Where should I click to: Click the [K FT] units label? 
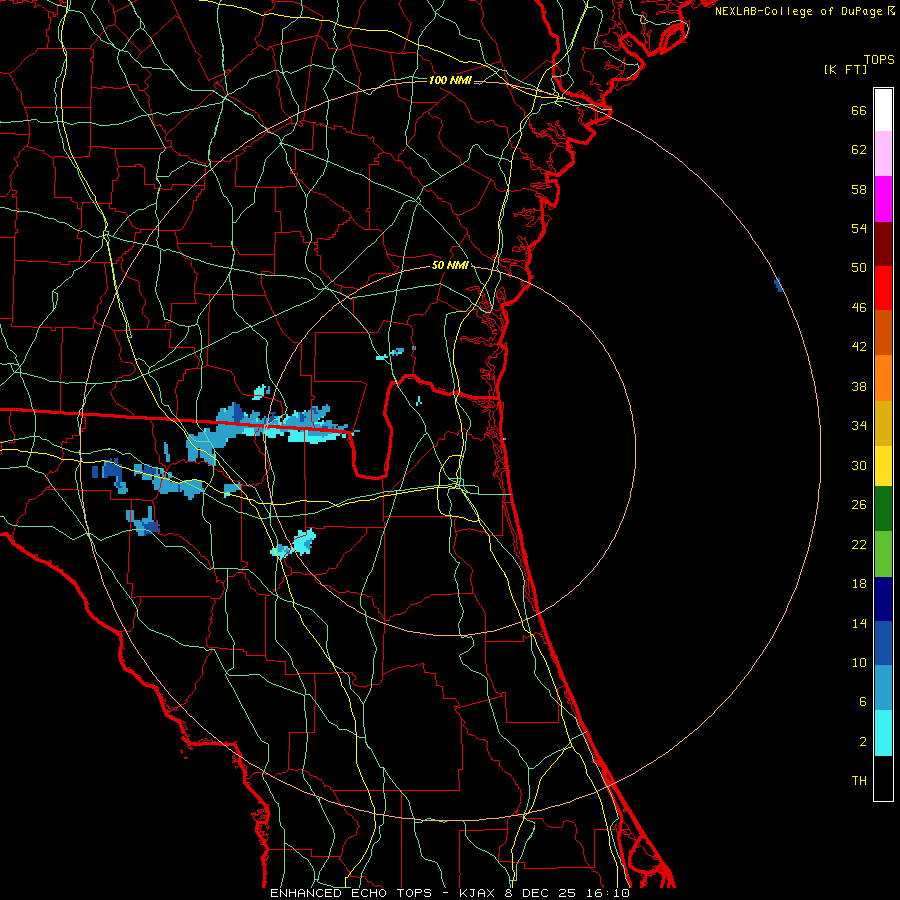click(x=845, y=69)
